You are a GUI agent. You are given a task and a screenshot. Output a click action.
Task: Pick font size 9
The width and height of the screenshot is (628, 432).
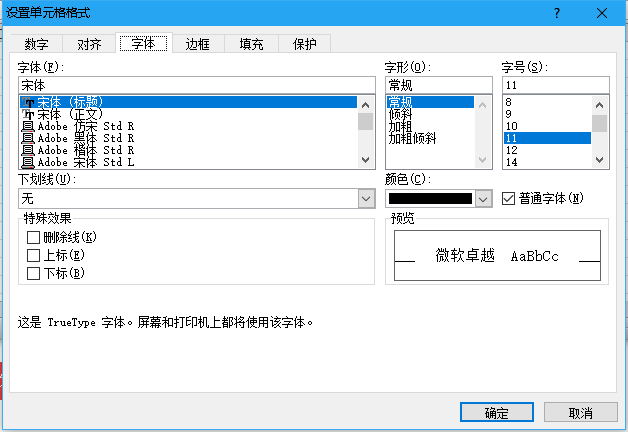[547, 114]
